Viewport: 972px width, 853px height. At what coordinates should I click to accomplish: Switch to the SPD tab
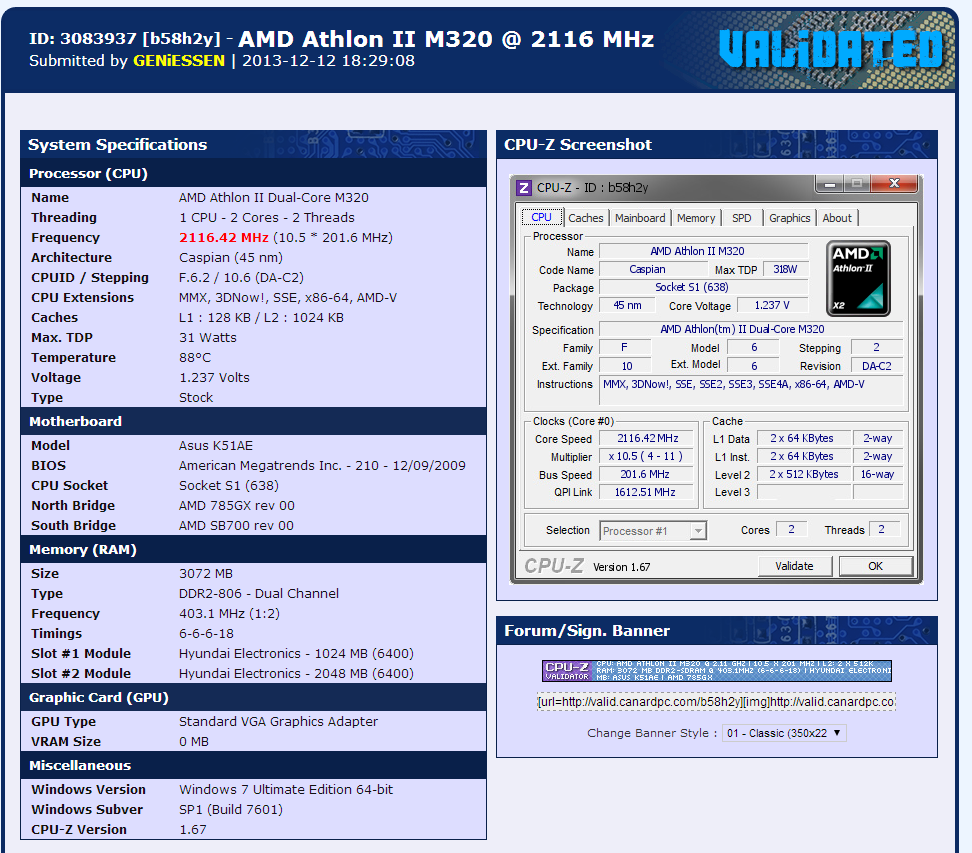point(741,218)
